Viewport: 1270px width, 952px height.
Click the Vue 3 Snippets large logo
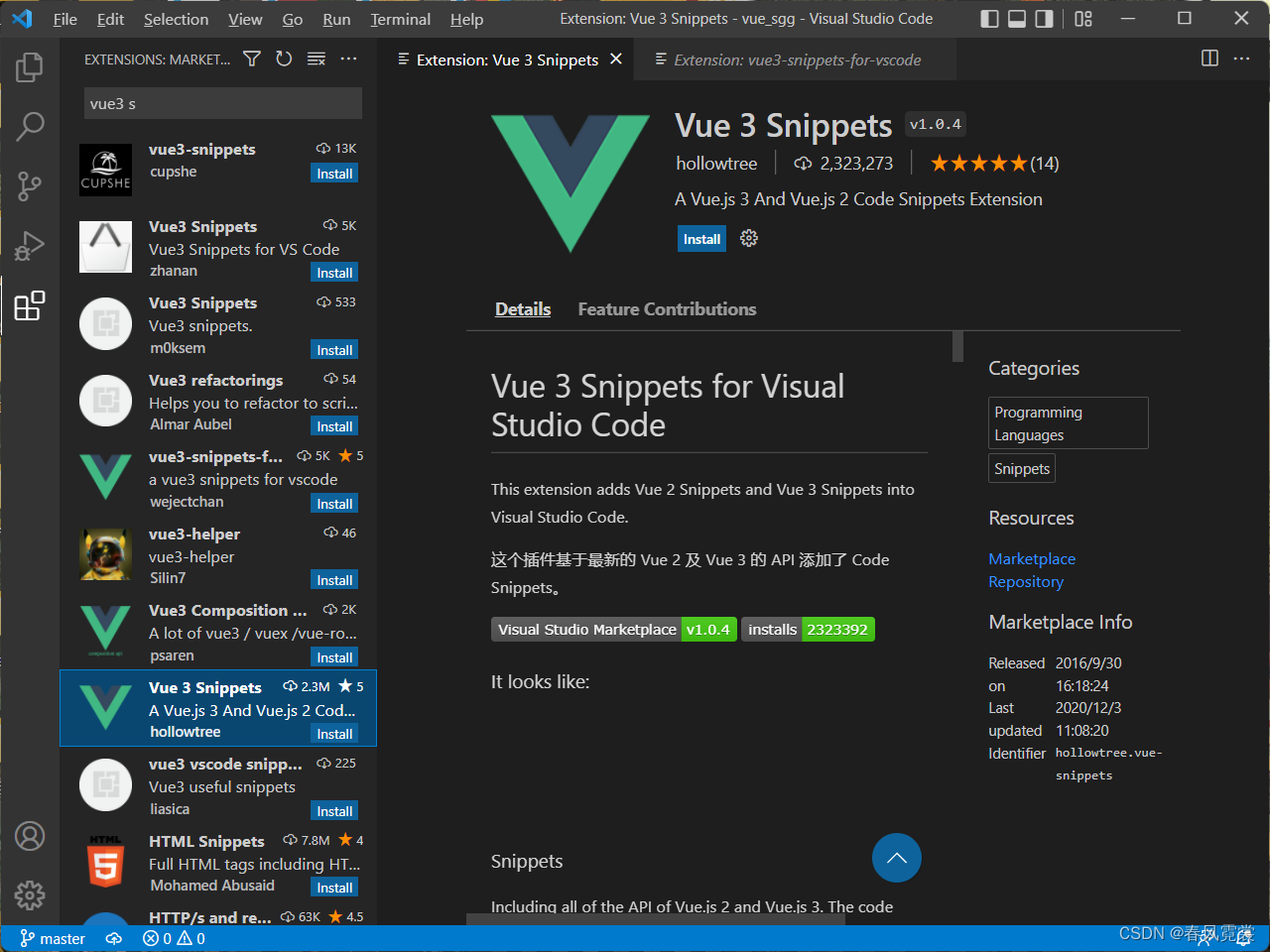pyautogui.click(x=571, y=183)
